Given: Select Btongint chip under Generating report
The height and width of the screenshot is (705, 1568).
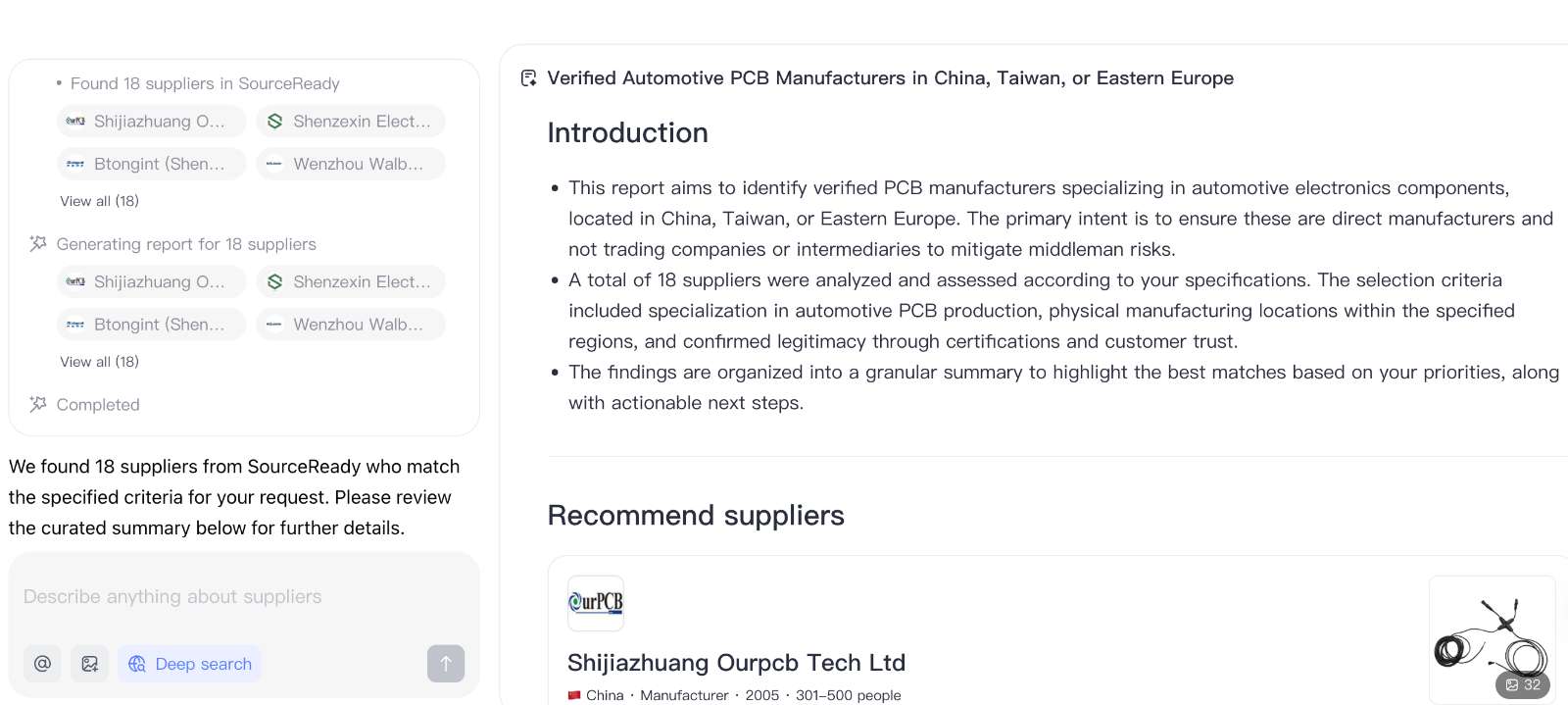Looking at the screenshot, I should tap(151, 325).
